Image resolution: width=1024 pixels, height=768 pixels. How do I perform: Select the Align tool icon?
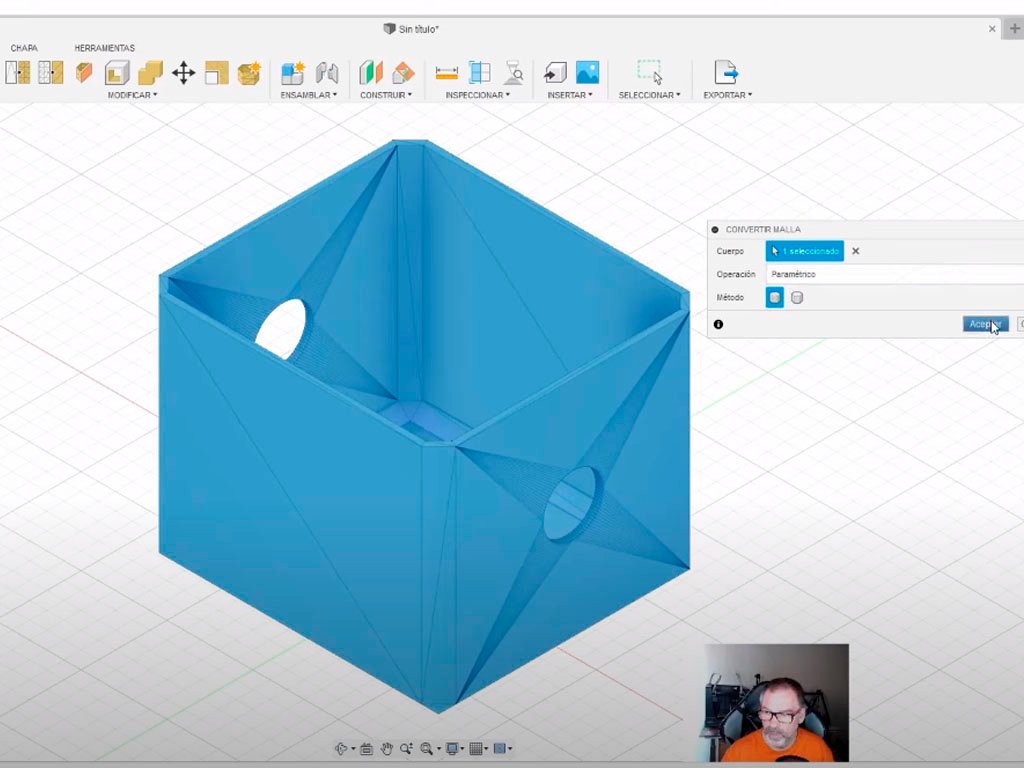pyautogui.click(x=216, y=72)
